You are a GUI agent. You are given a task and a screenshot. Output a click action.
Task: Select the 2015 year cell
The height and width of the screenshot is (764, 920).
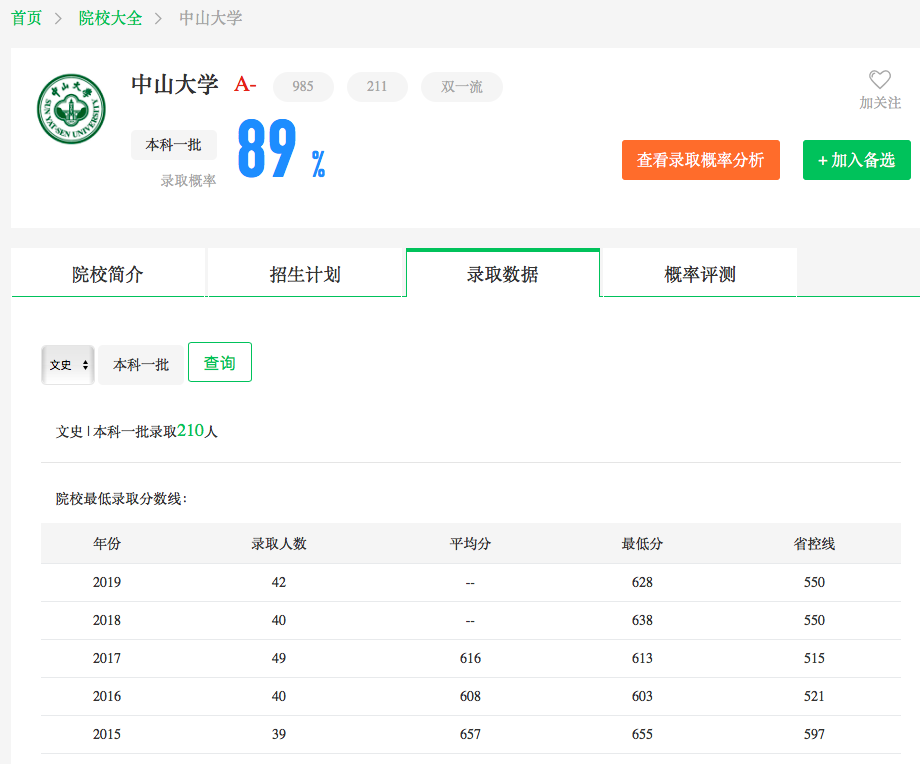pyautogui.click(x=107, y=734)
